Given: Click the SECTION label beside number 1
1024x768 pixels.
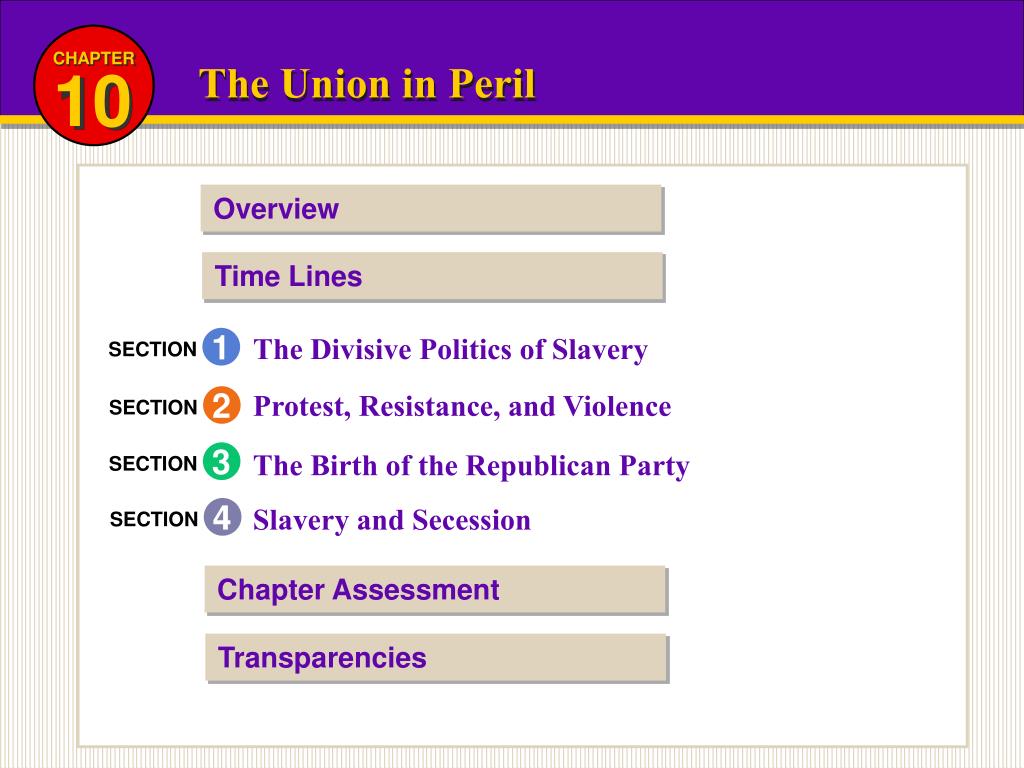Looking at the screenshot, I should (x=153, y=349).
